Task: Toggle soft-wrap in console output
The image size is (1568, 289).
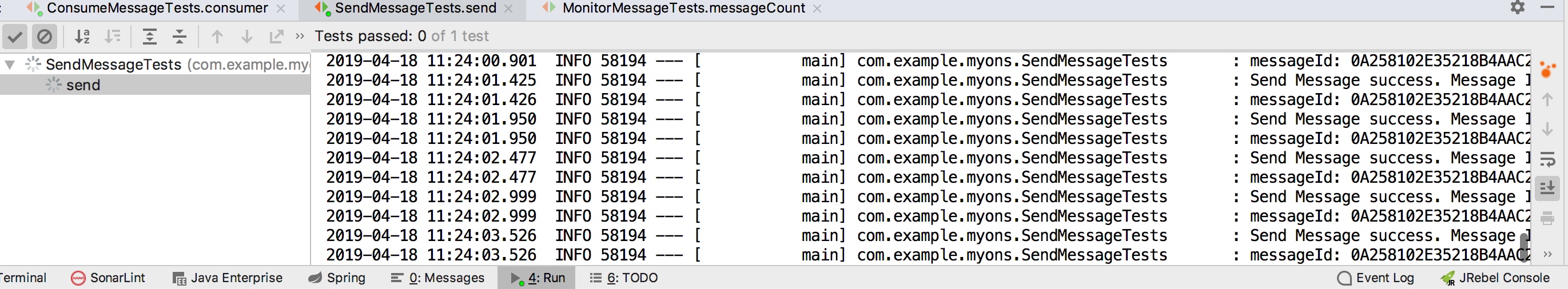Action: (1547, 159)
